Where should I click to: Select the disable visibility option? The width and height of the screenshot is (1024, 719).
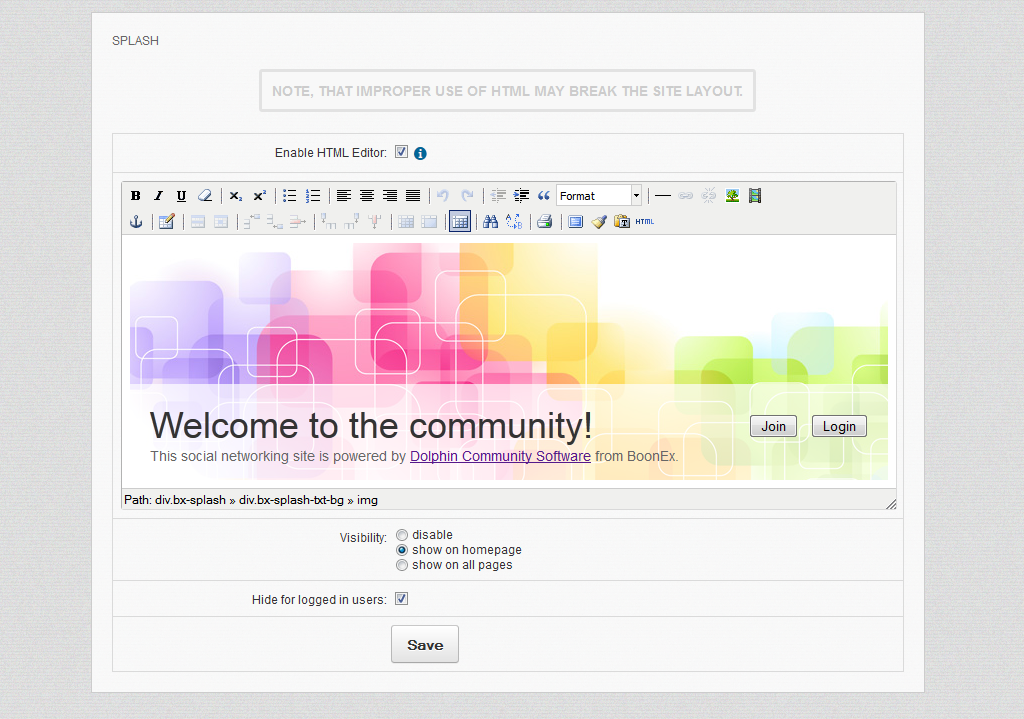pyautogui.click(x=402, y=535)
